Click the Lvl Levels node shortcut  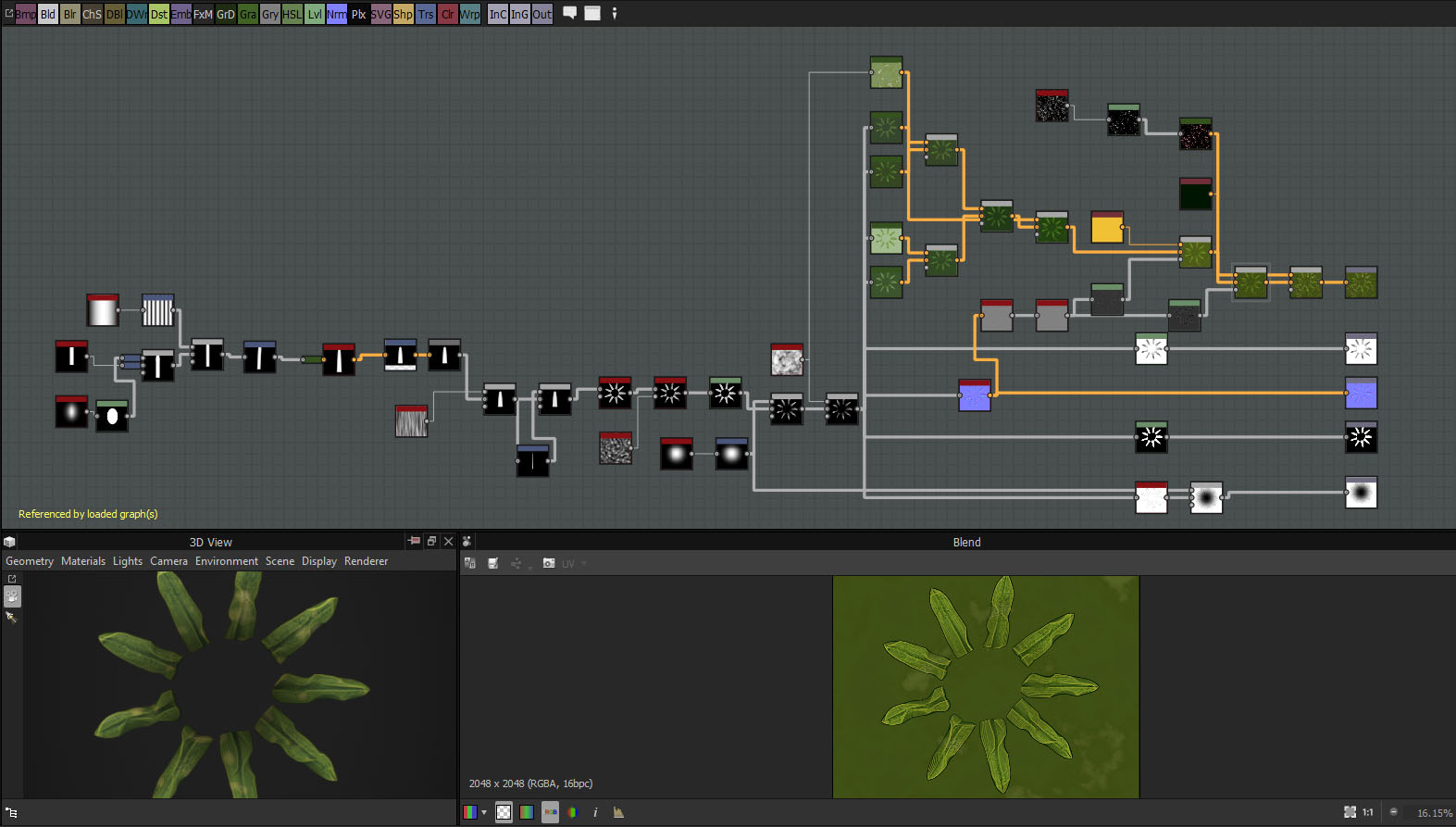pyautogui.click(x=315, y=14)
